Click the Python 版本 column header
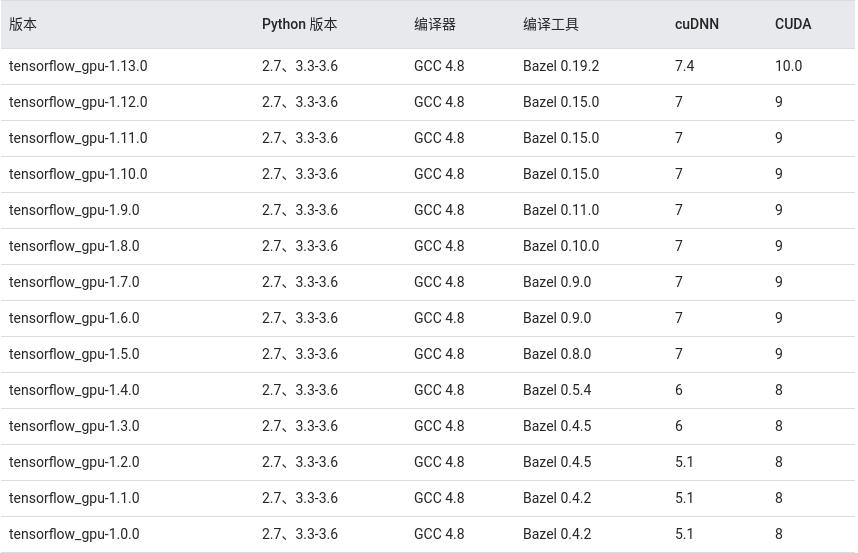858x553 pixels. click(299, 24)
